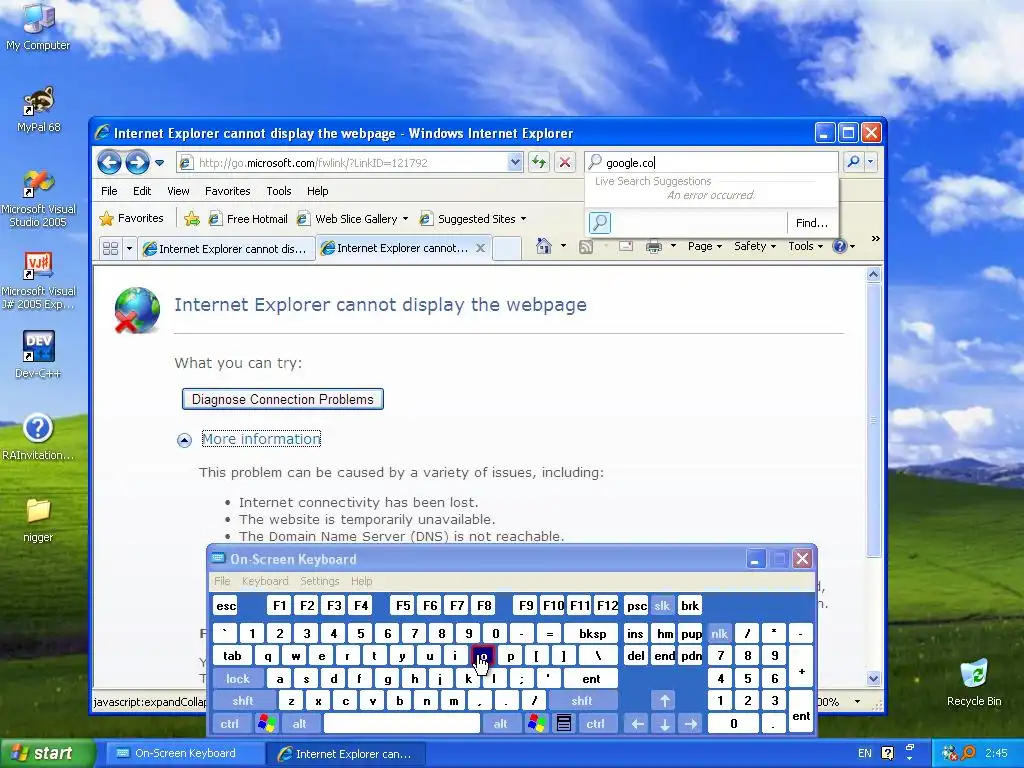Toggle the slk key on On-Screen Keyboard
This screenshot has width=1024, height=768.
[x=662, y=606]
